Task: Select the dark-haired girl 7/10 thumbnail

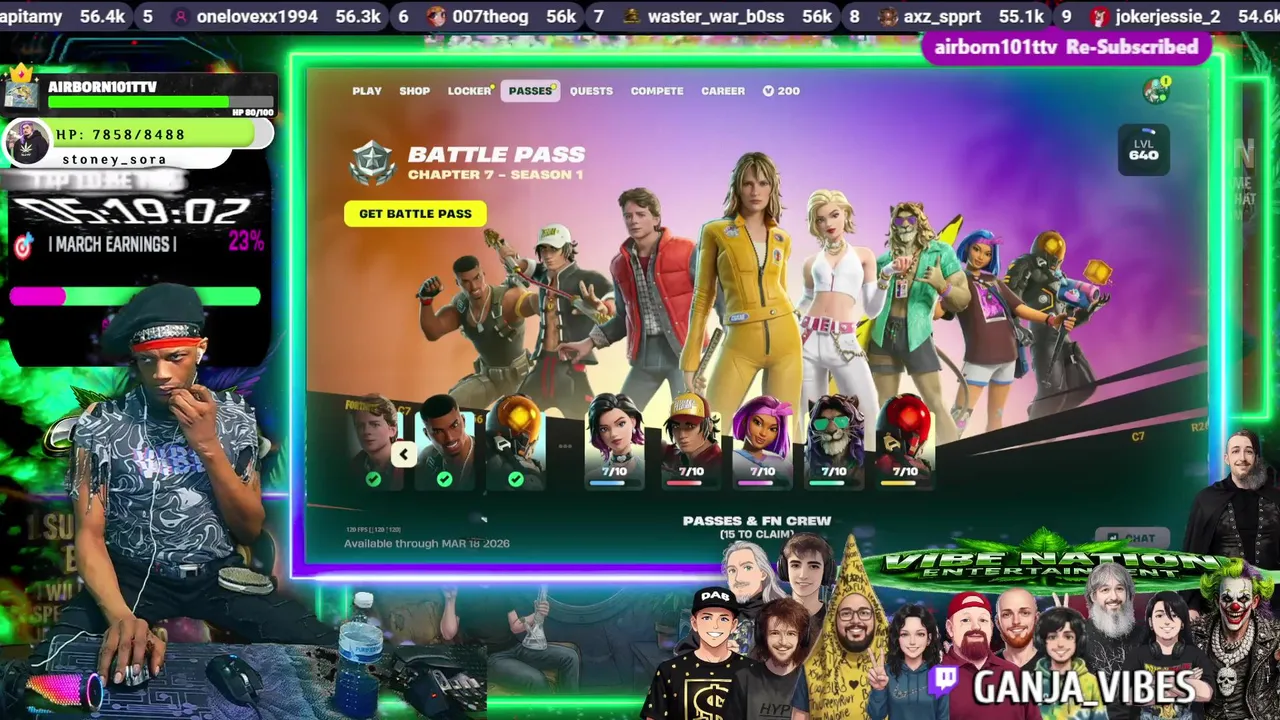Action: [614, 440]
